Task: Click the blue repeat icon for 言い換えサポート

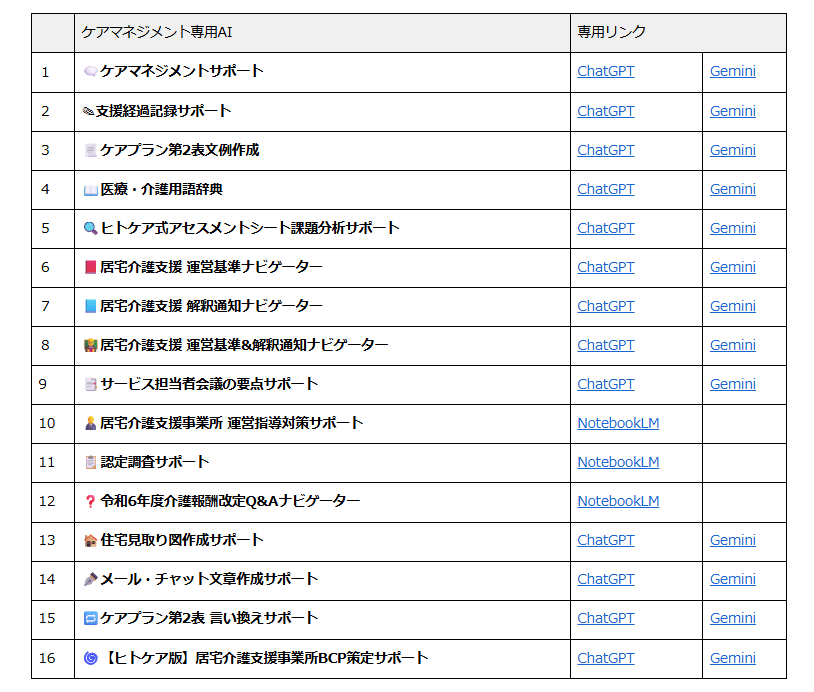Action: pos(90,618)
